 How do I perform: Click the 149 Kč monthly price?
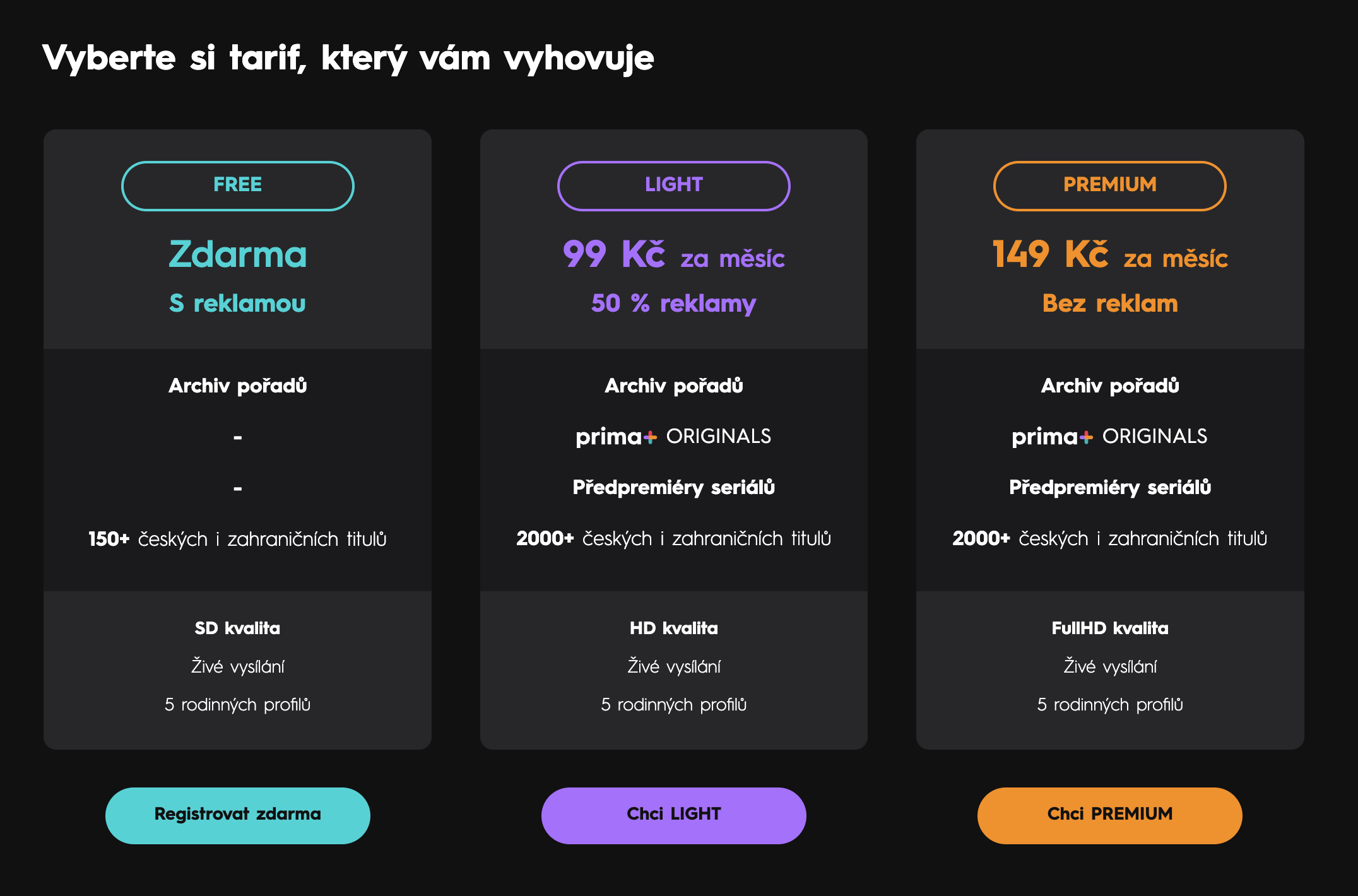click(1109, 255)
